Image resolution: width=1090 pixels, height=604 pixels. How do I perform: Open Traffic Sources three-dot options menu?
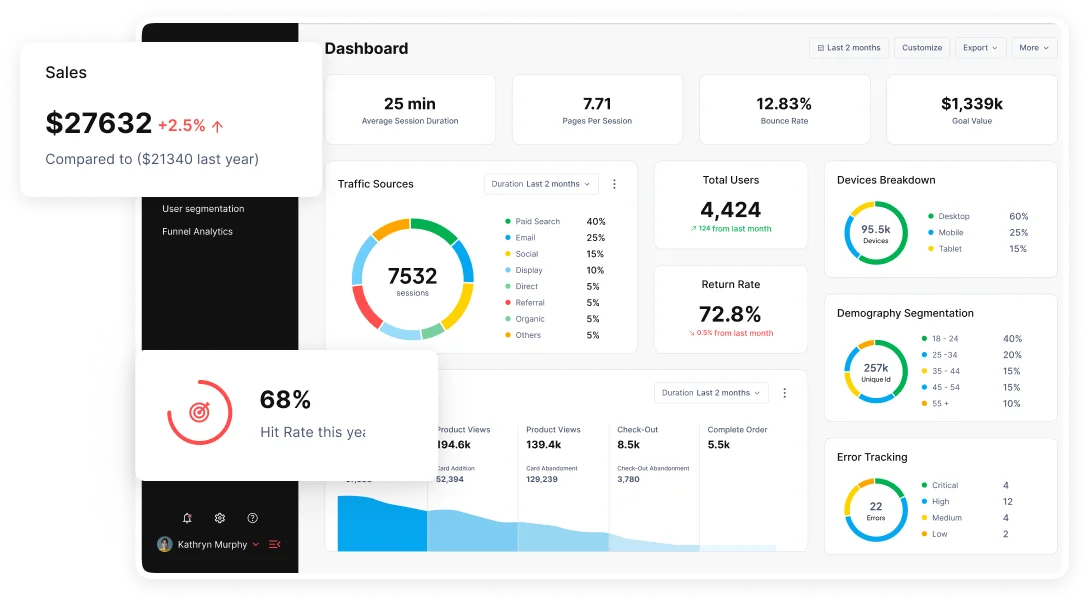tap(614, 184)
